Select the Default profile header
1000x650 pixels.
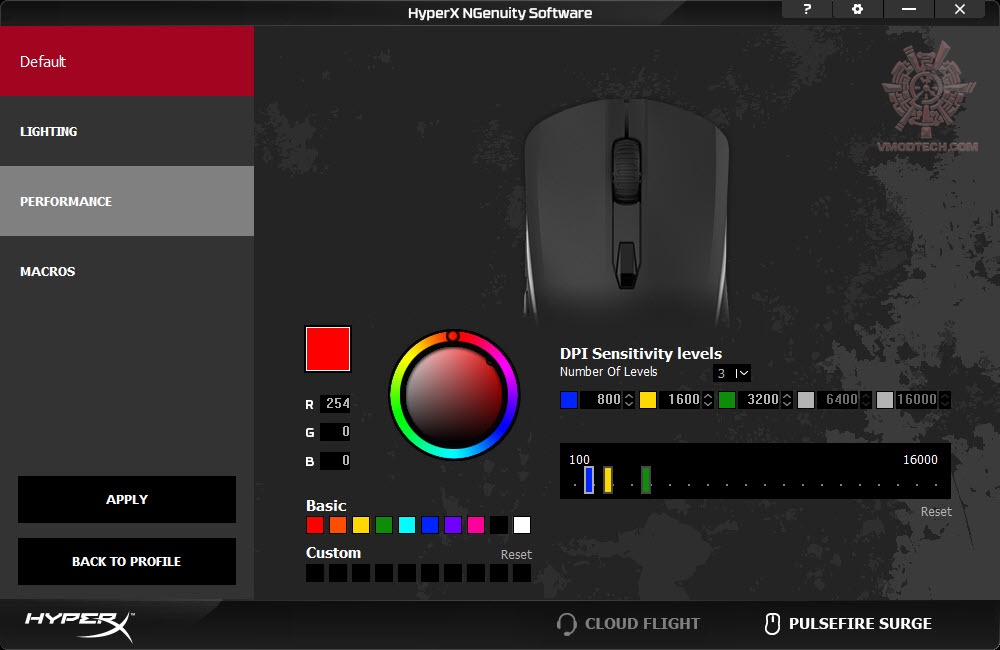tap(127, 61)
